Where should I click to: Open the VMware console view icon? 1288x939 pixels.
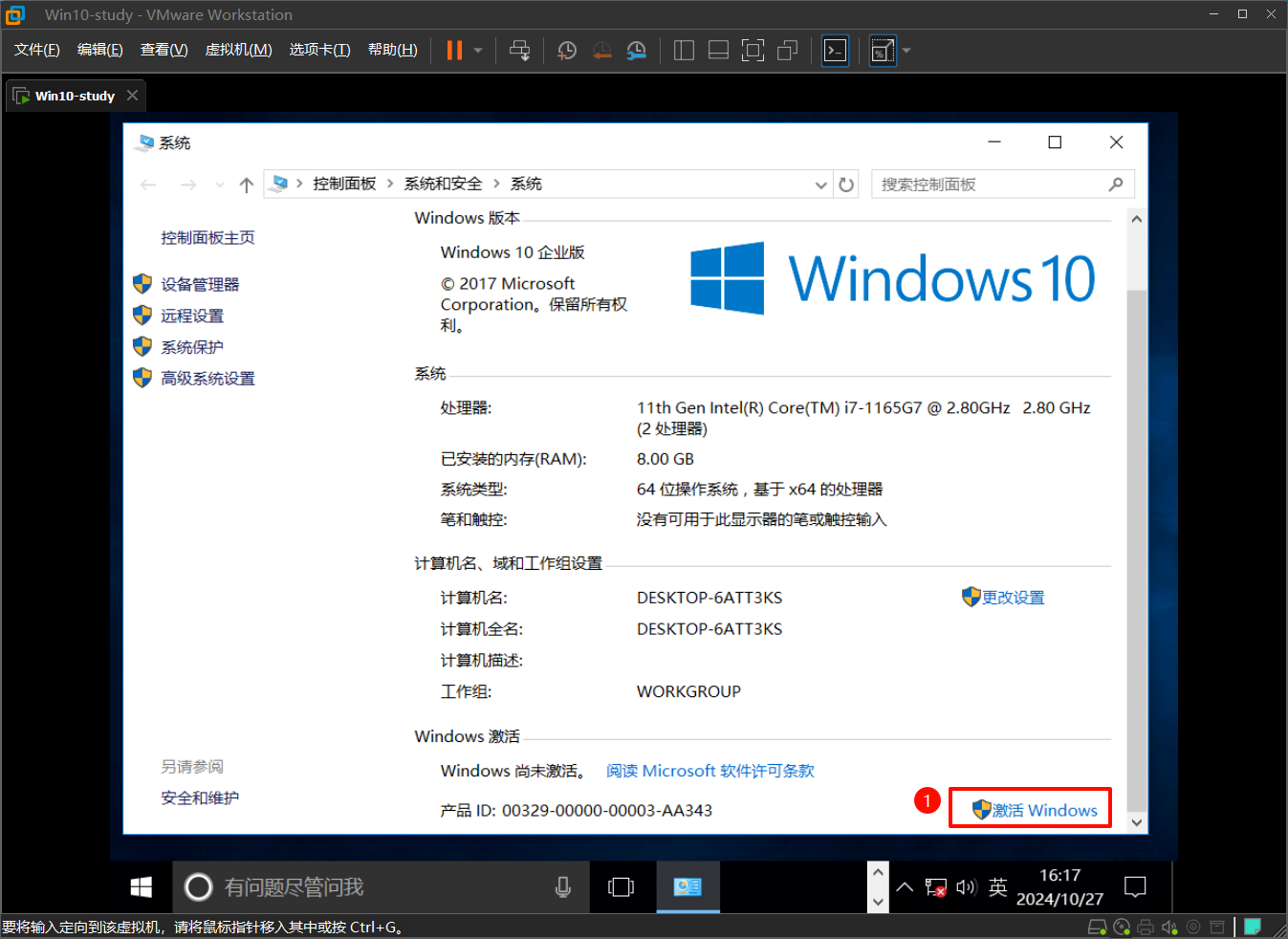click(x=835, y=51)
